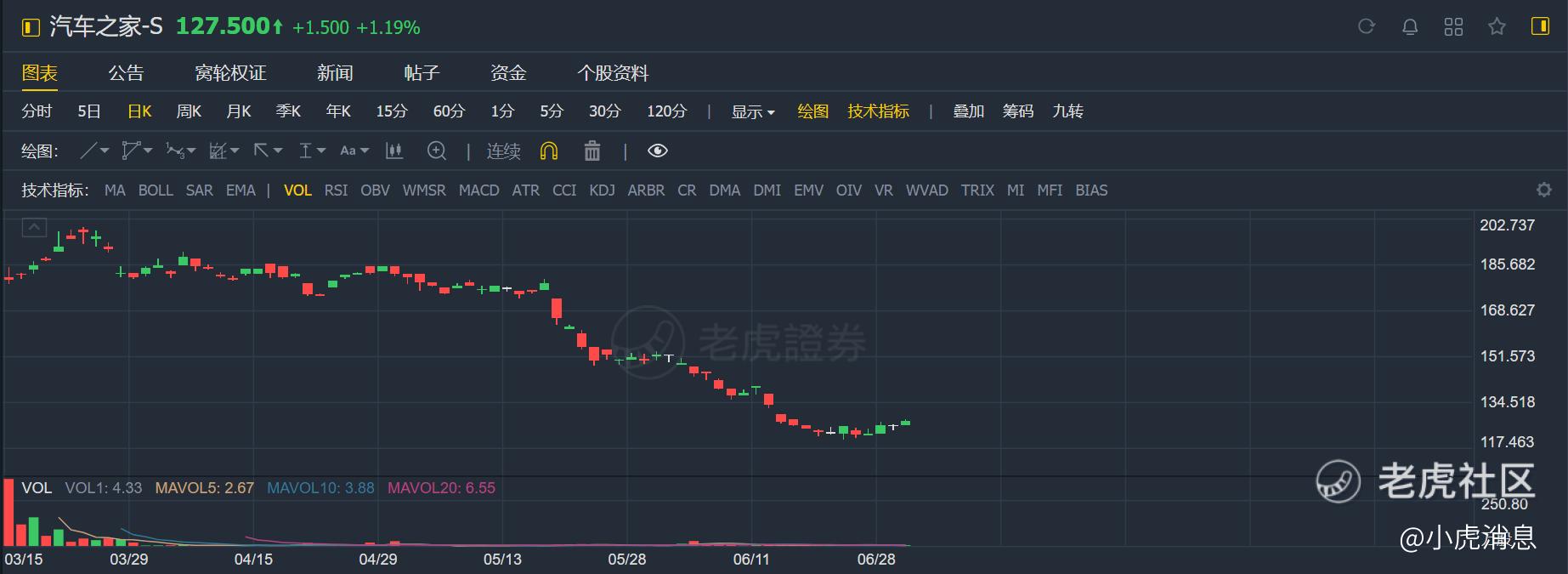Expand the measurement tool dropdown arrow

pyautogui.click(x=321, y=151)
